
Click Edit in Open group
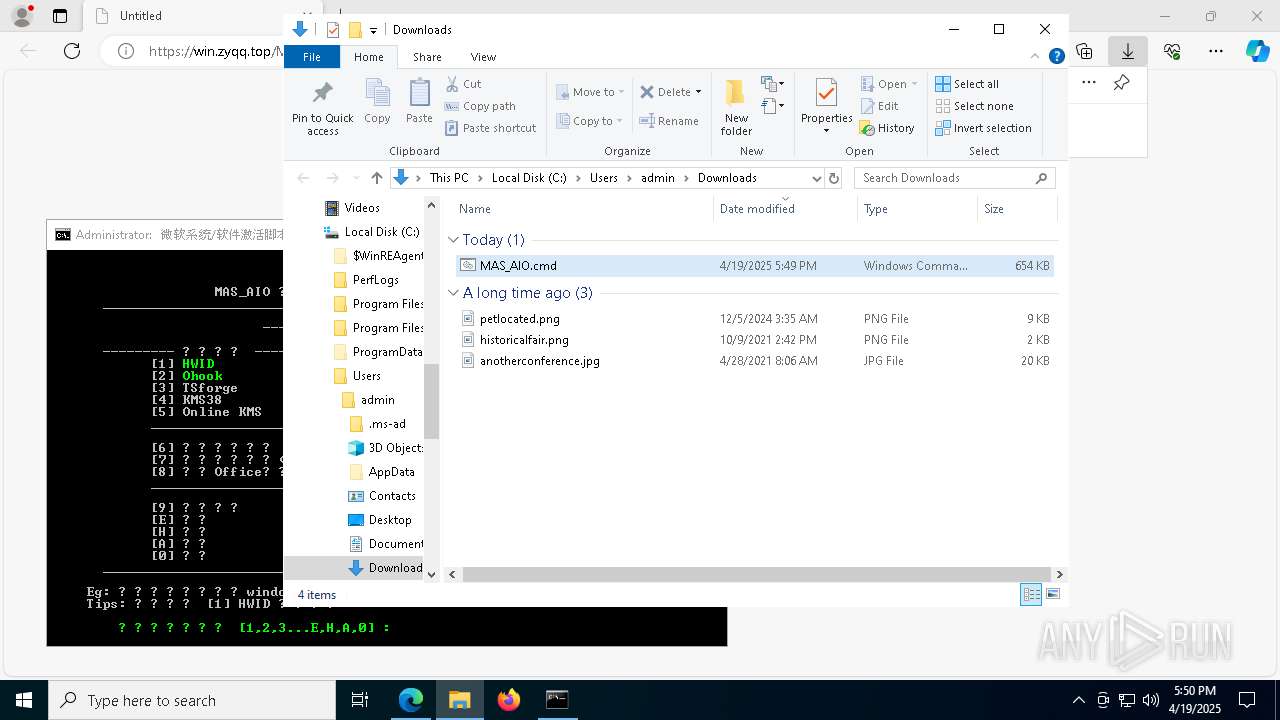[879, 106]
